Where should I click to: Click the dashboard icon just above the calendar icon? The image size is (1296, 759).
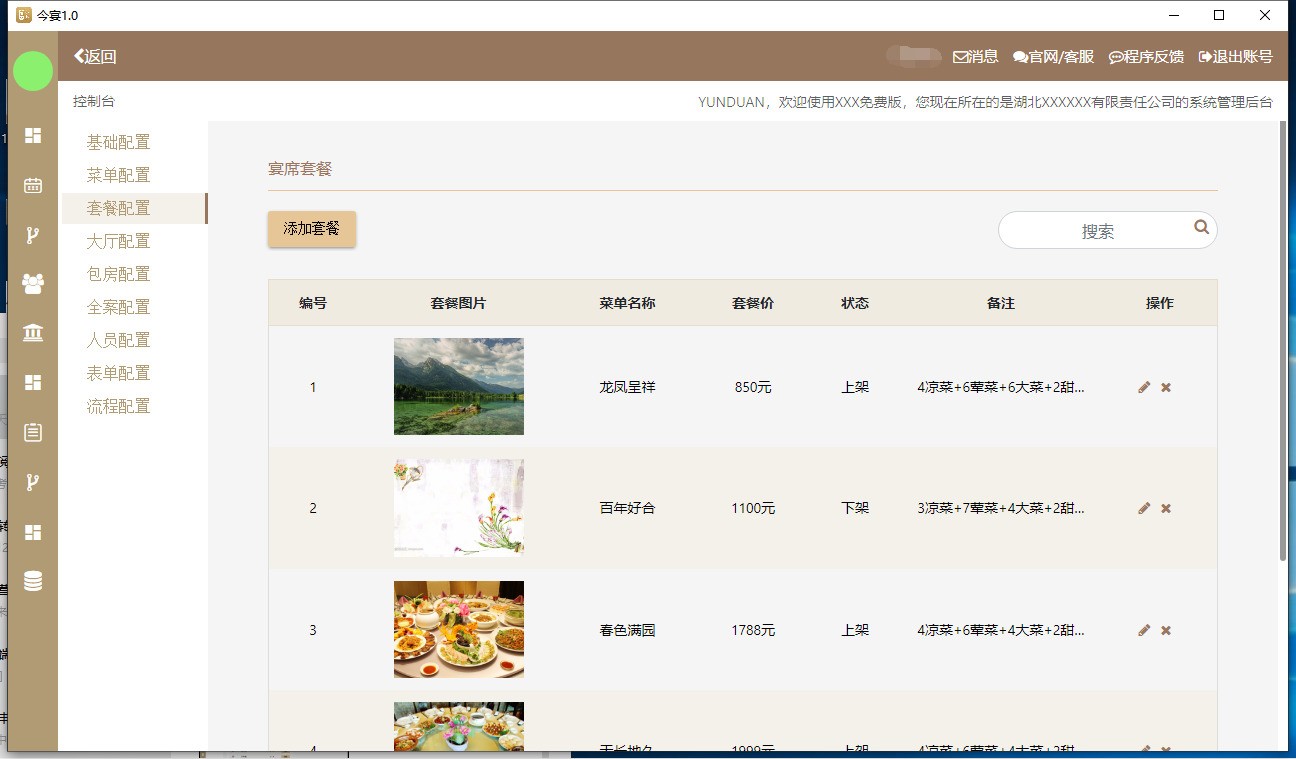coord(33,135)
